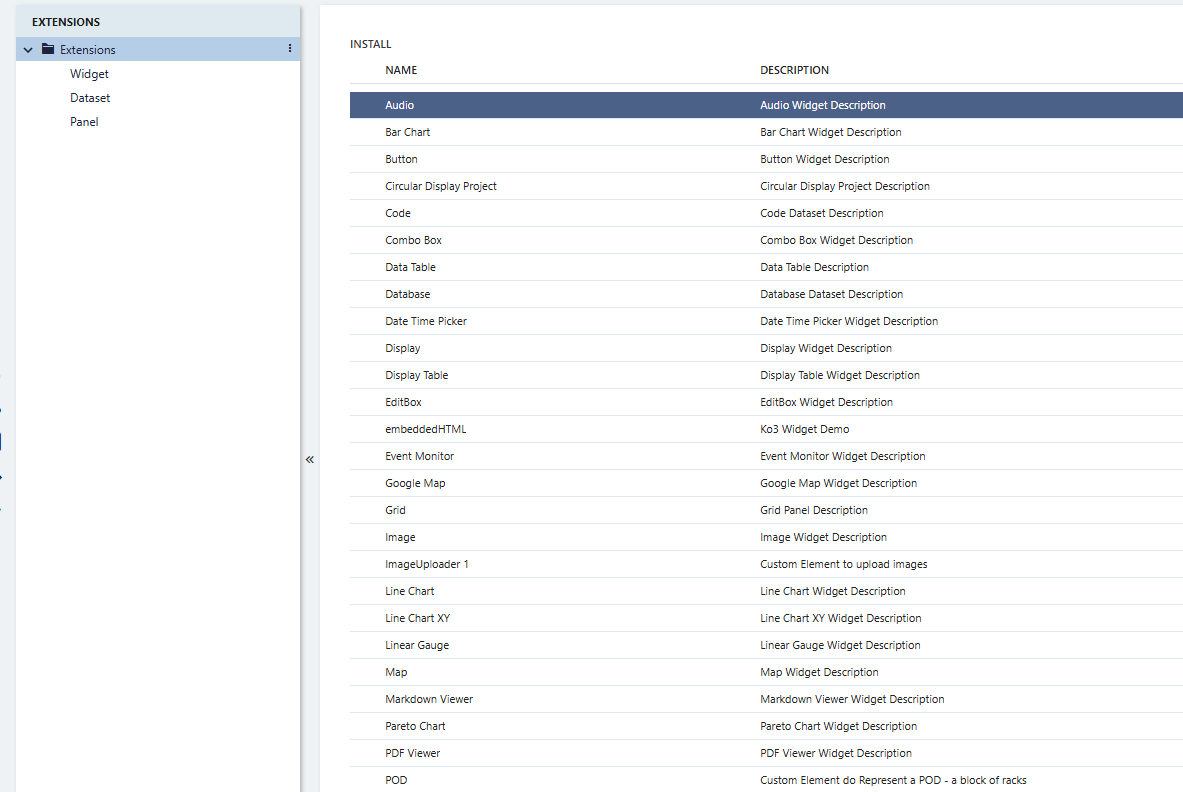Select the Audio extension row
This screenshot has width=1183, height=792.
point(400,105)
